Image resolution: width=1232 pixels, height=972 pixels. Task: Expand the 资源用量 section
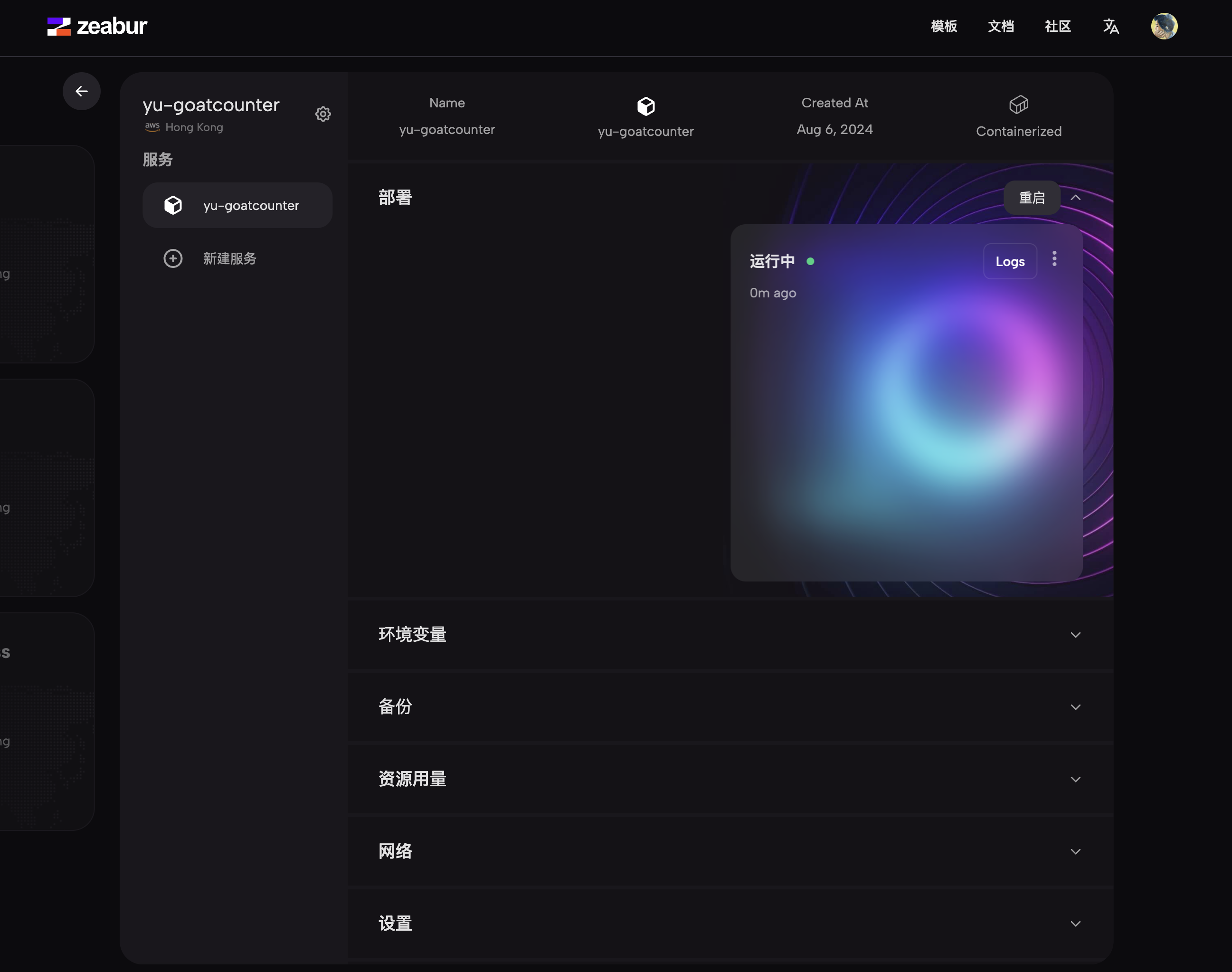click(x=1076, y=780)
